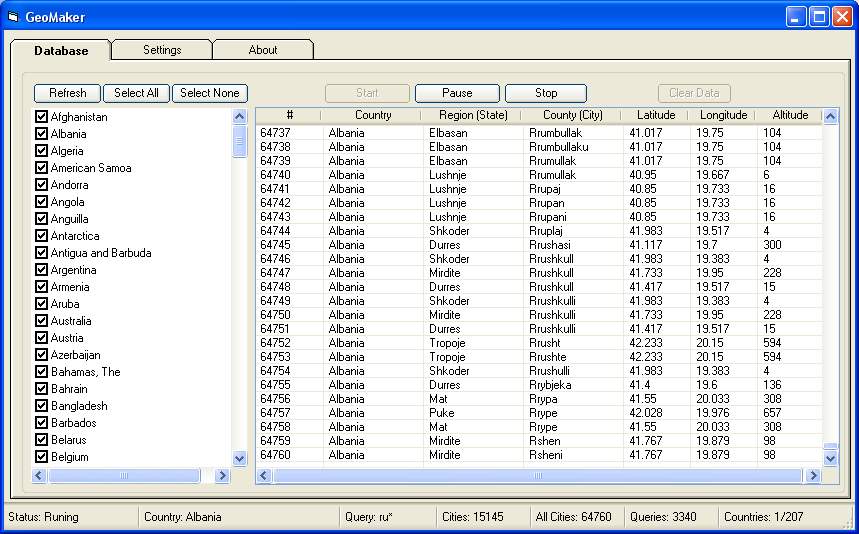Stop the data collection
This screenshot has height=534, width=859.
(x=546, y=93)
